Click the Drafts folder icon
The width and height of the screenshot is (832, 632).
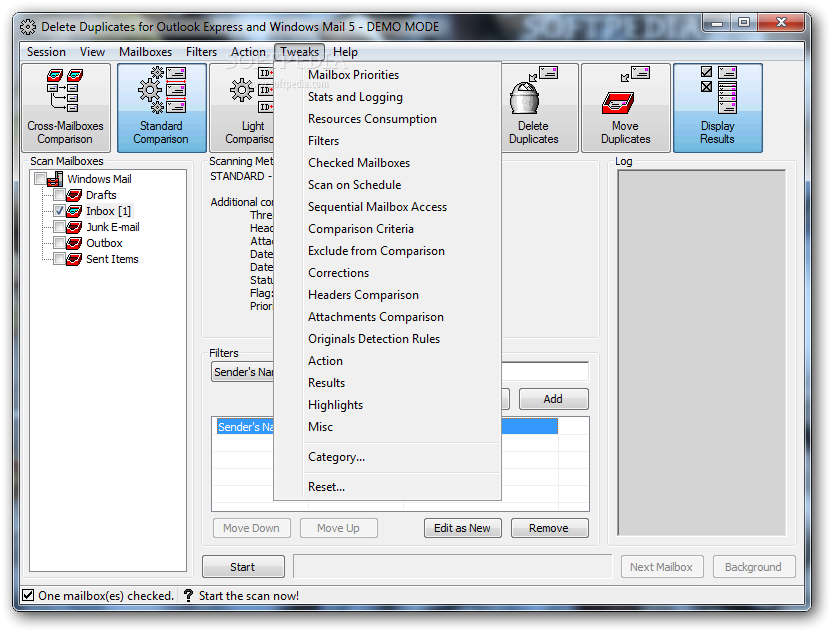pos(74,195)
